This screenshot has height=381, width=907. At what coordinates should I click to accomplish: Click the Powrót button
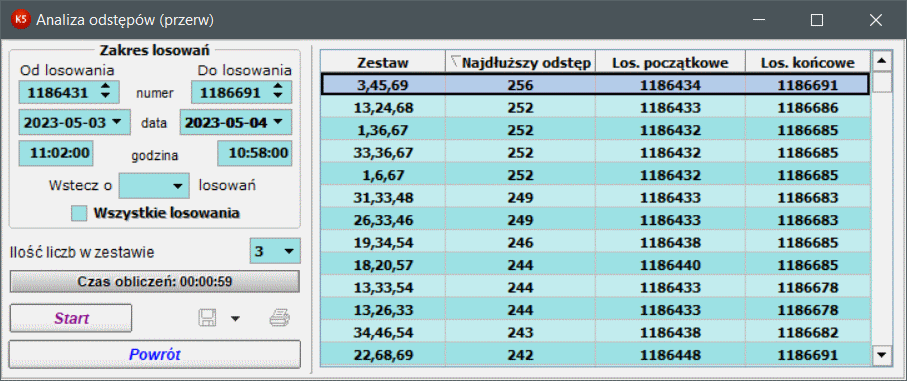pos(155,354)
